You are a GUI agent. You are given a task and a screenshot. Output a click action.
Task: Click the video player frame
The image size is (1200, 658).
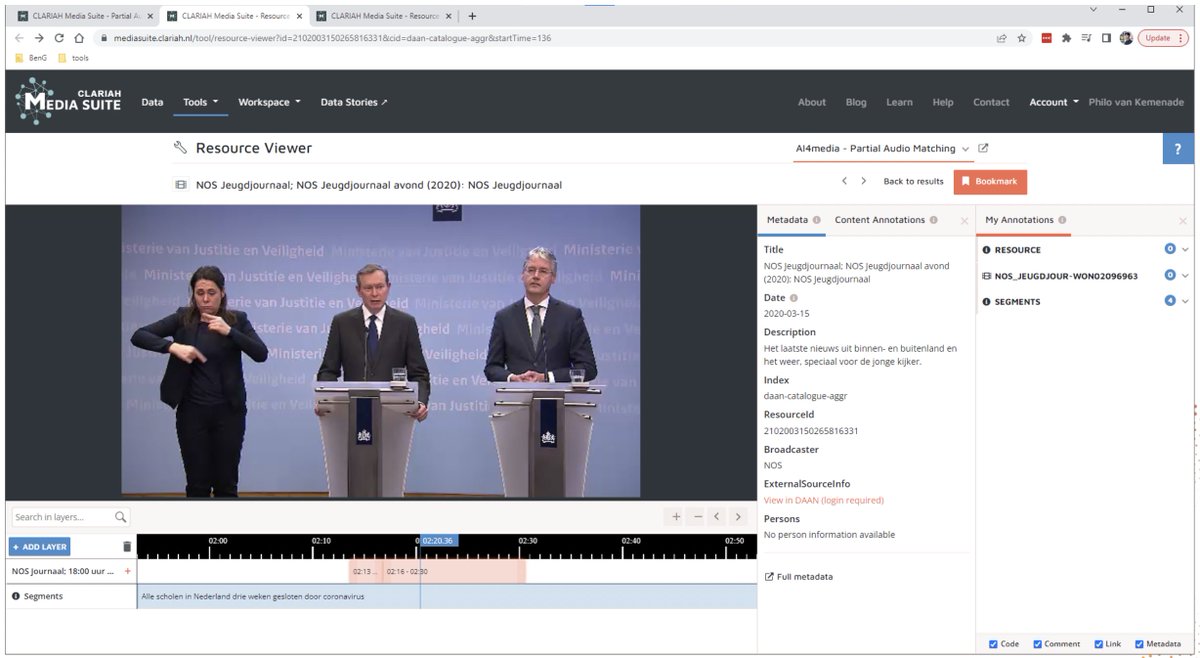(380, 352)
